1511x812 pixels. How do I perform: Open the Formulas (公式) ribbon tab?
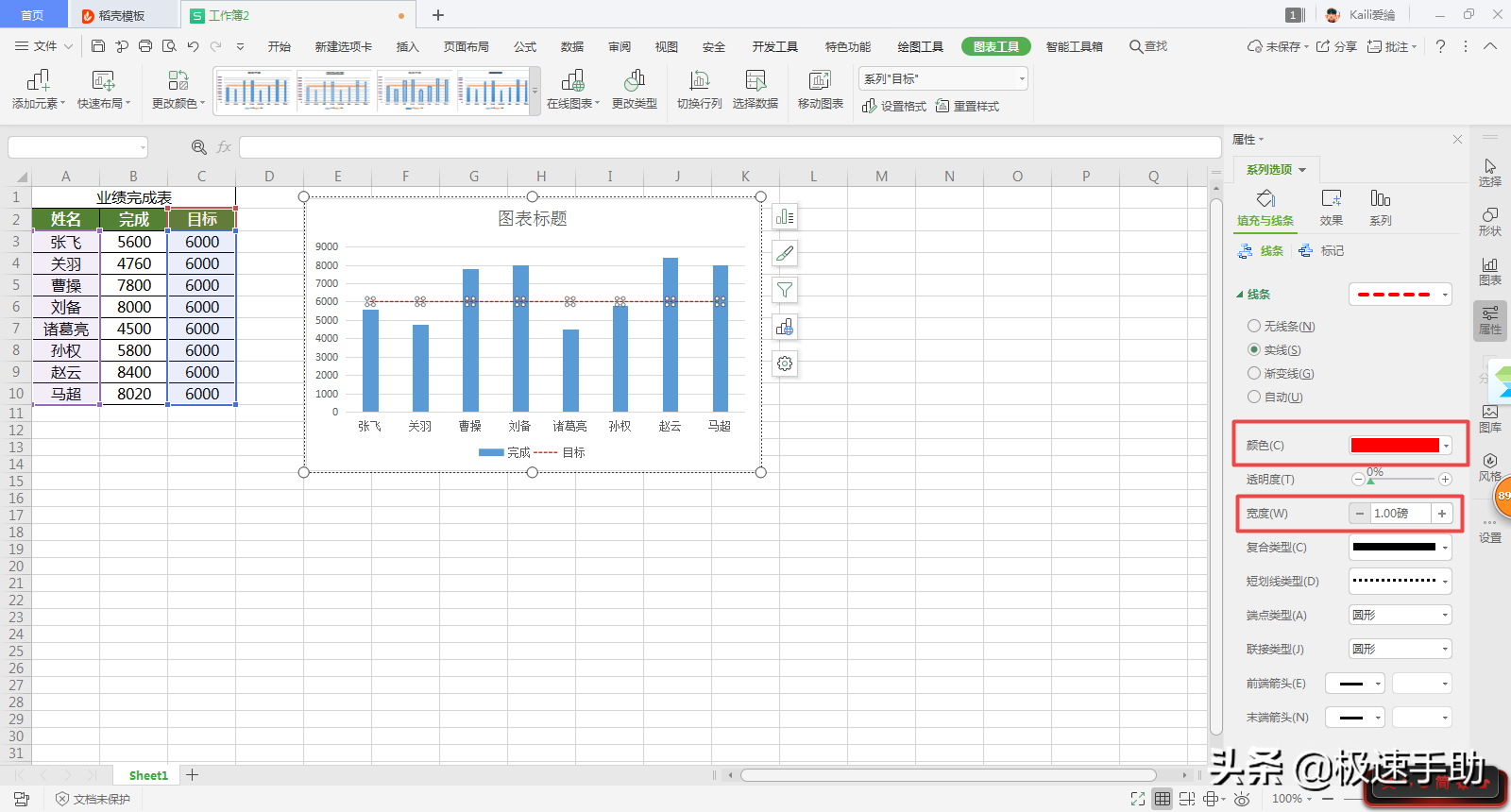tap(525, 46)
